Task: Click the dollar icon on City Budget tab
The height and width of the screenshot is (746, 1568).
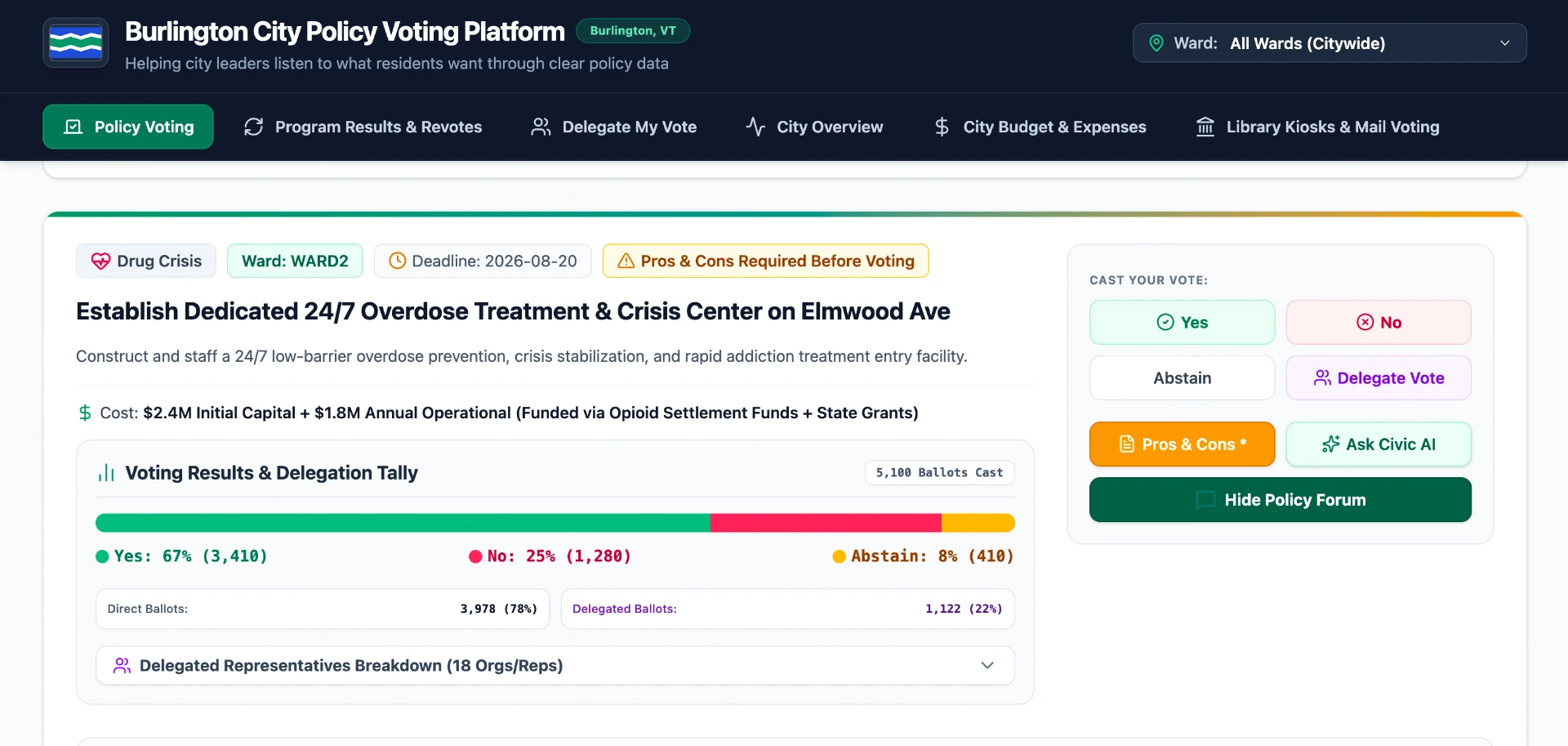Action: (942, 127)
